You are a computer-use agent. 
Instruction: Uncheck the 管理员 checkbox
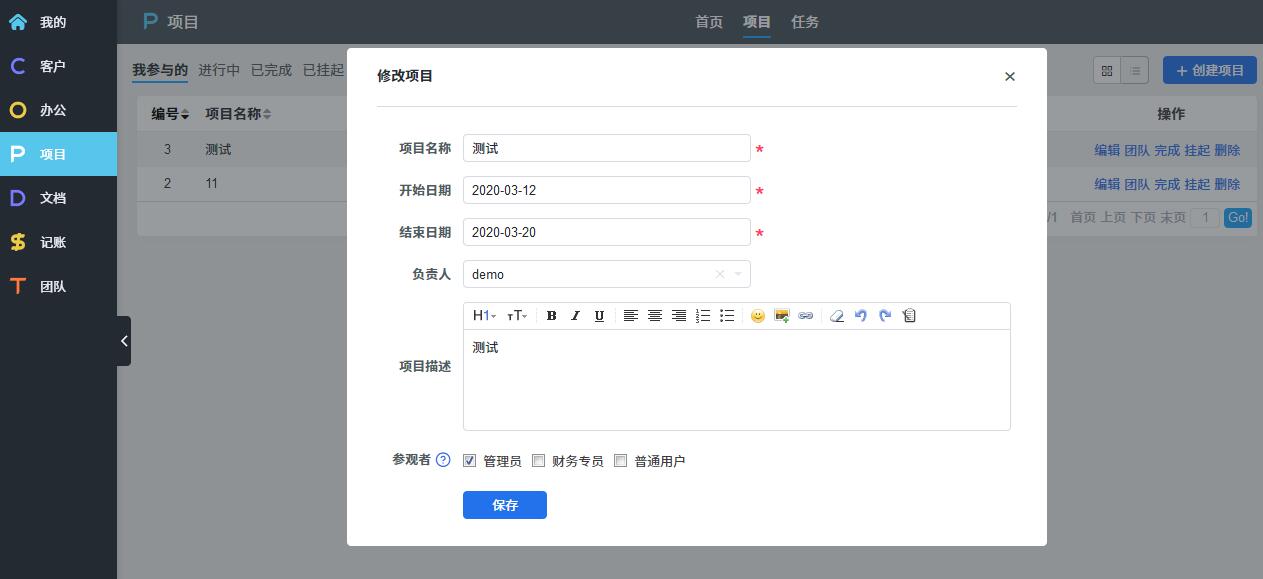(x=470, y=461)
